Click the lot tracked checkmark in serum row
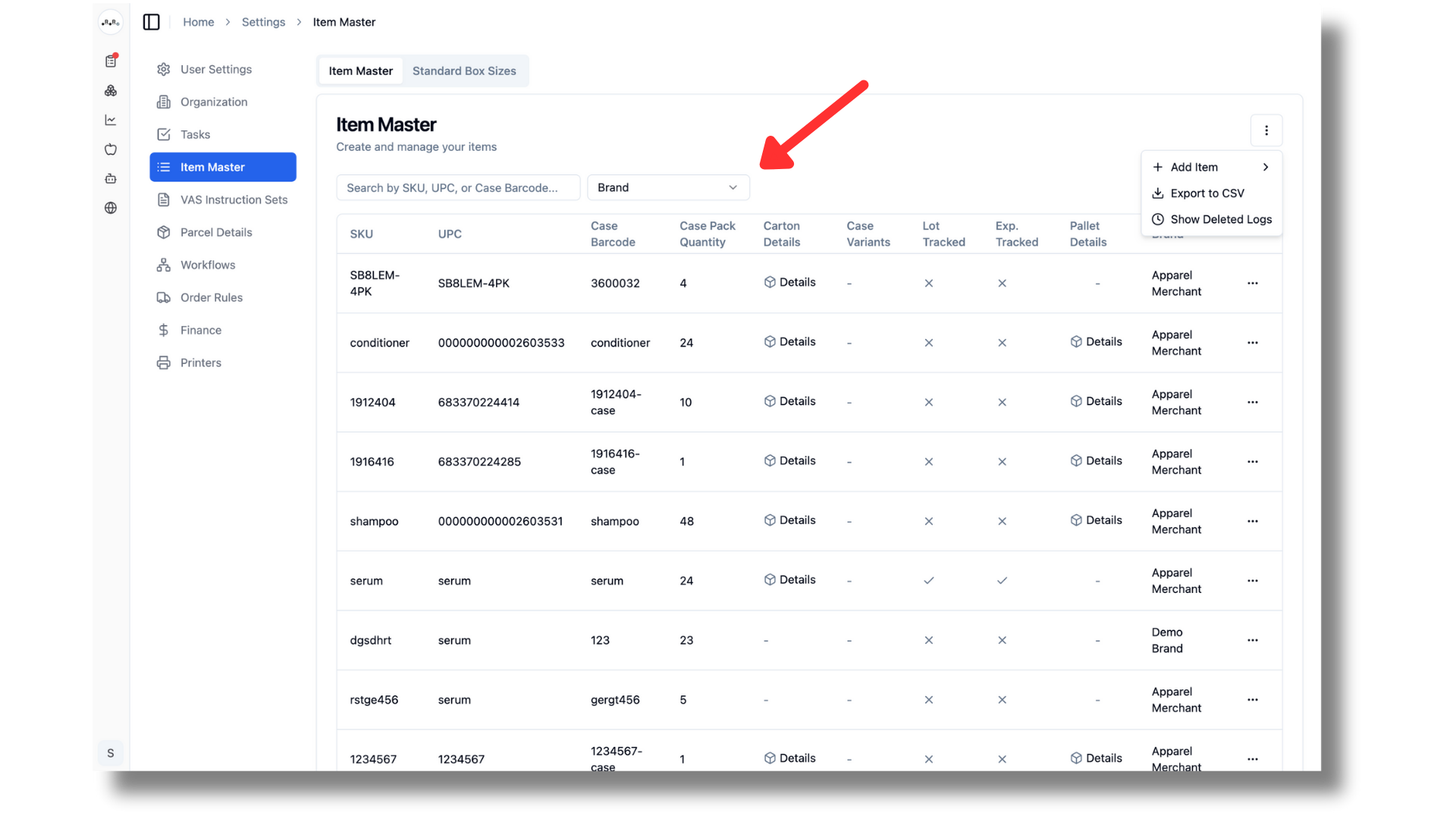Image resolution: width=1456 pixels, height=819 pixels. 928,580
